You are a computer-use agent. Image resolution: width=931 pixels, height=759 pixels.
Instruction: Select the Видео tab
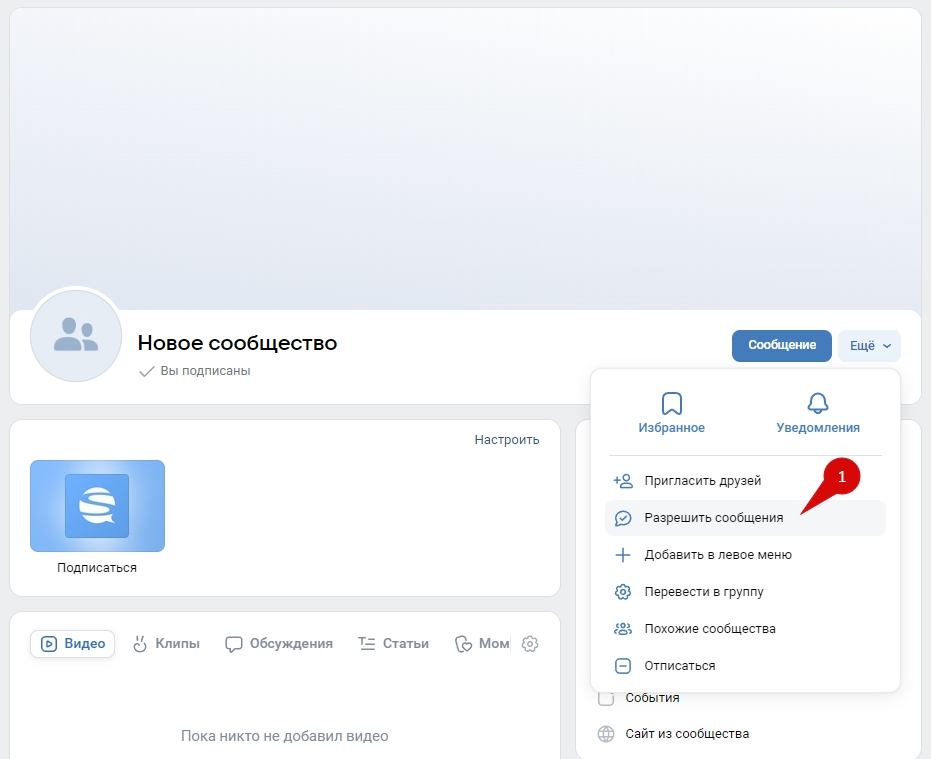click(x=73, y=644)
